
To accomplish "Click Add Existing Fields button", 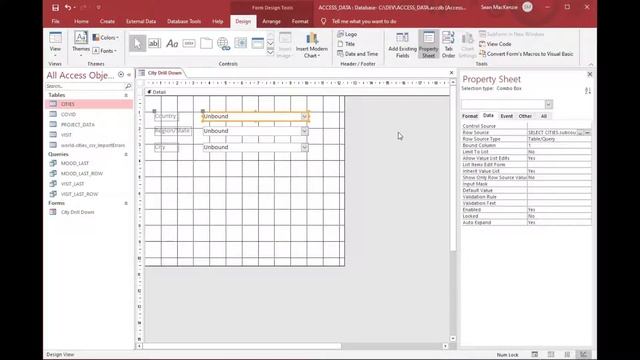I will coord(402,45).
